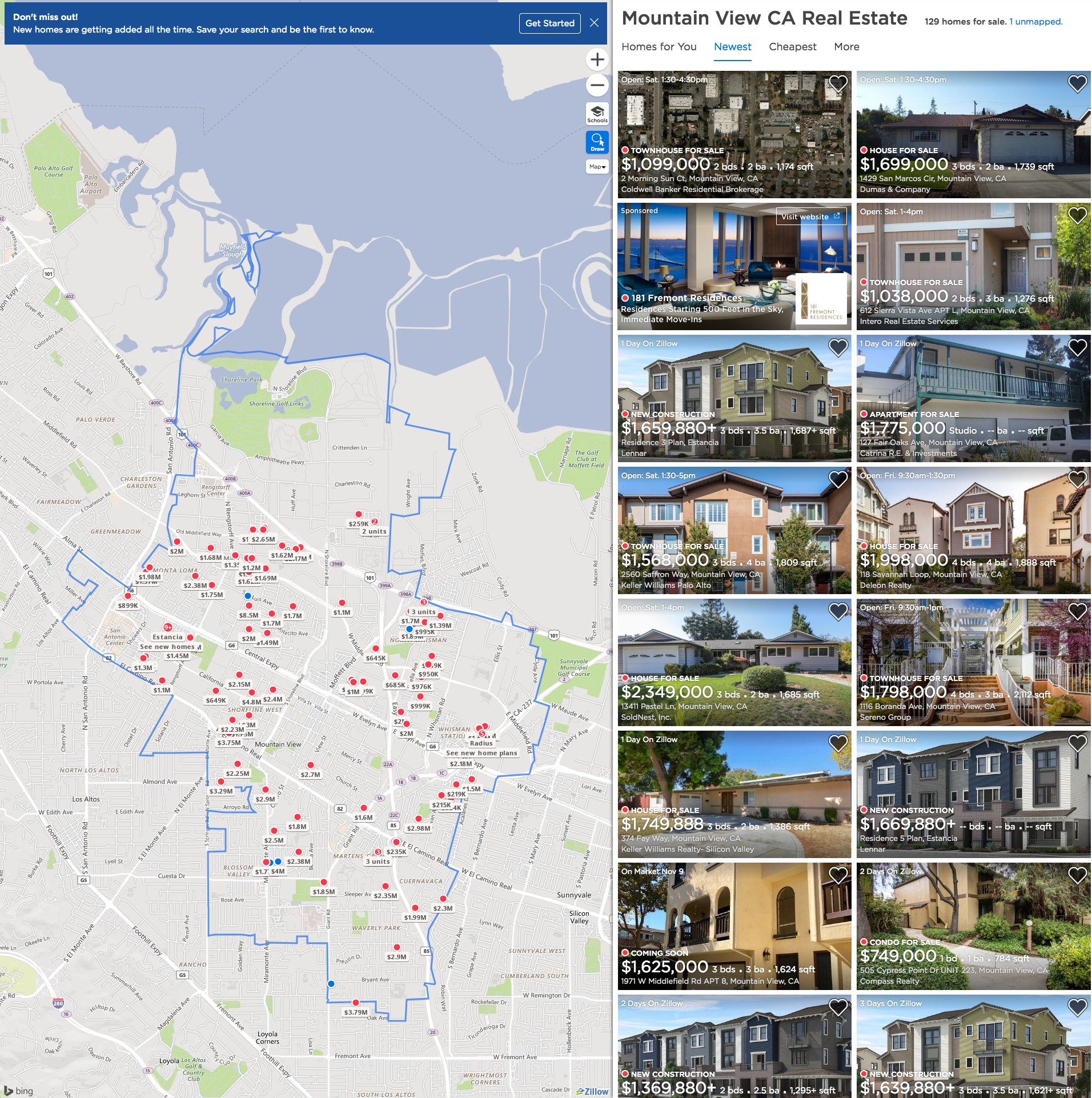Favorite Residence 3 Plan Estancia listing
The height and width of the screenshot is (1098, 1092).
click(838, 347)
